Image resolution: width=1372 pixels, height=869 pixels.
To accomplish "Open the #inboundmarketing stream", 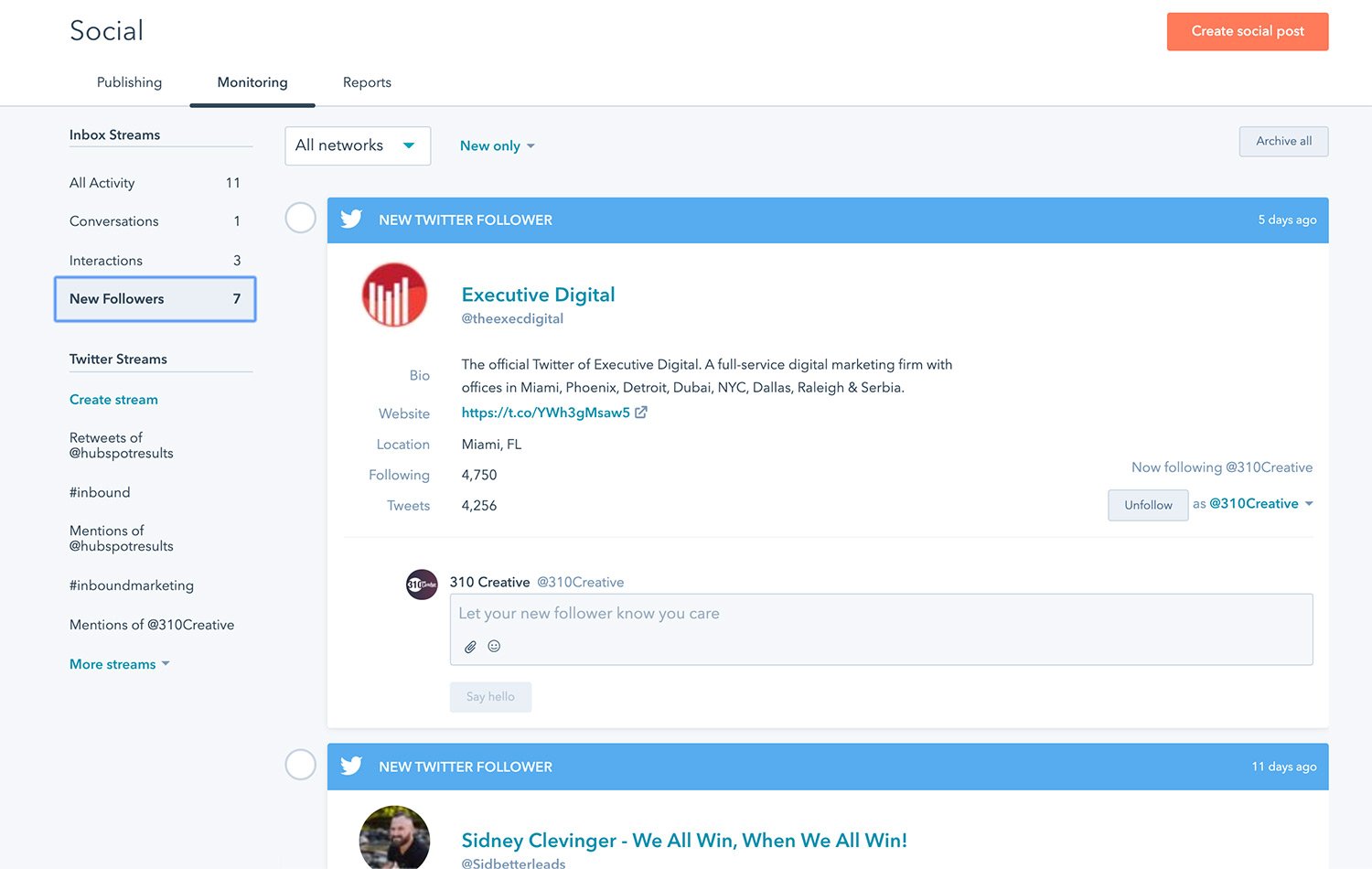I will [x=132, y=585].
